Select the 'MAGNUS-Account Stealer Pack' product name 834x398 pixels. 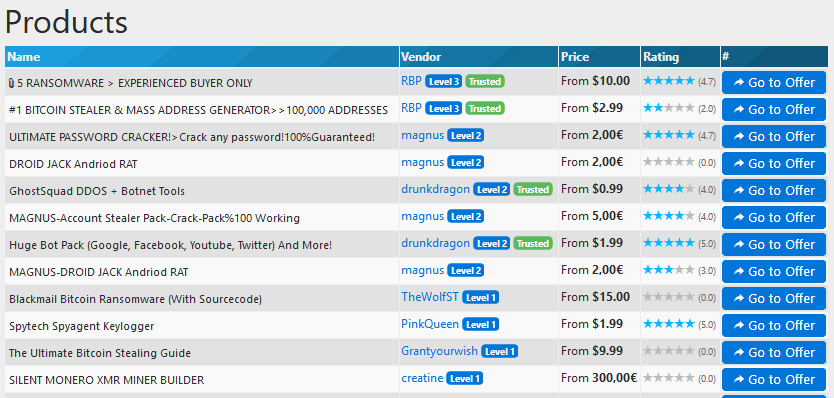pos(154,218)
